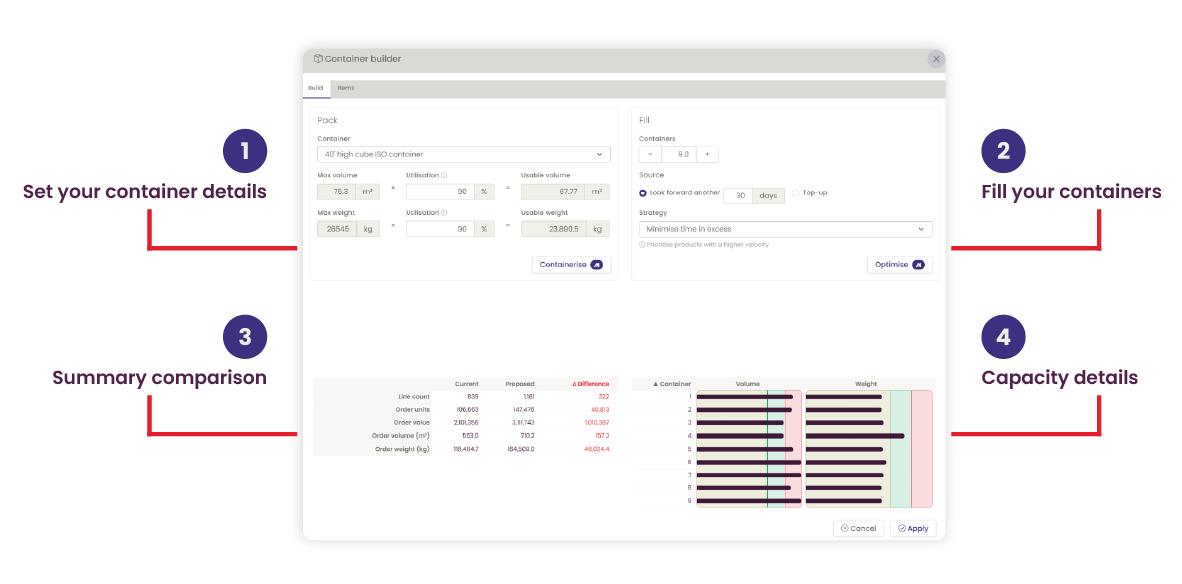Click numbered circle badge 1
This screenshot has width=1182, height=584.
(245, 151)
